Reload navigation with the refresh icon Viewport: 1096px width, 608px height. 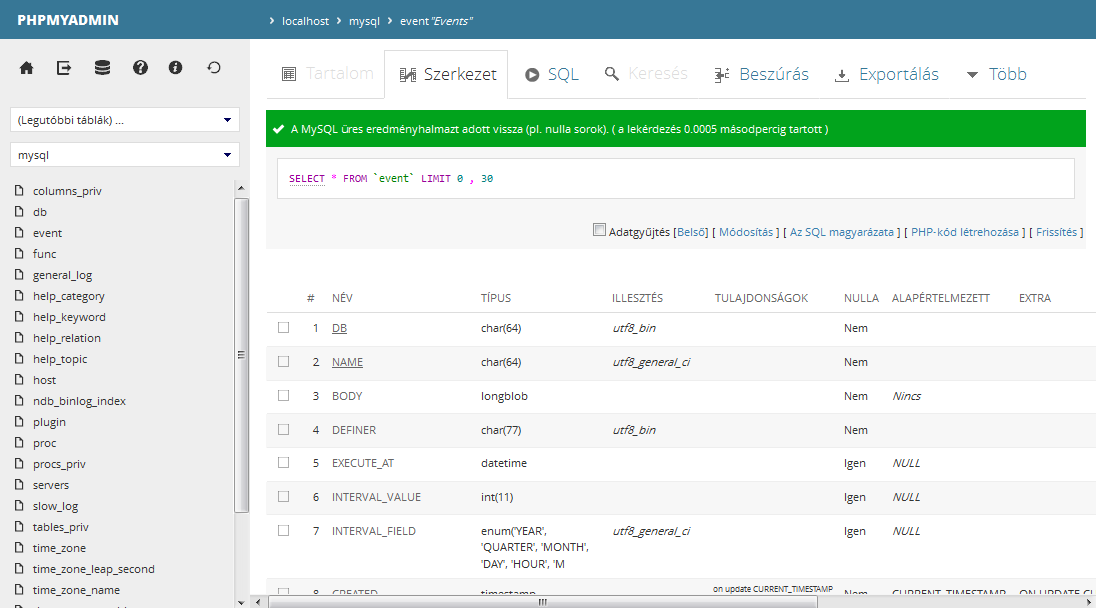click(x=214, y=68)
